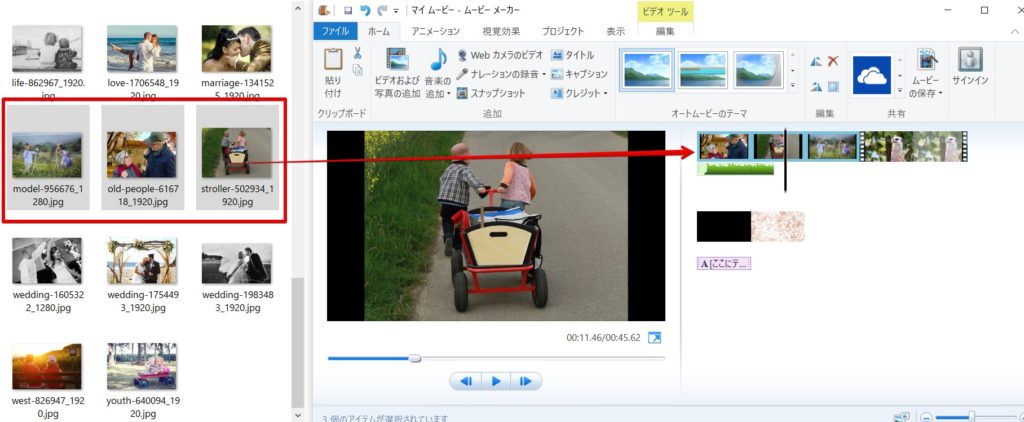Open the 編集 video tools tab
The height and width of the screenshot is (422, 1024).
coord(665,31)
